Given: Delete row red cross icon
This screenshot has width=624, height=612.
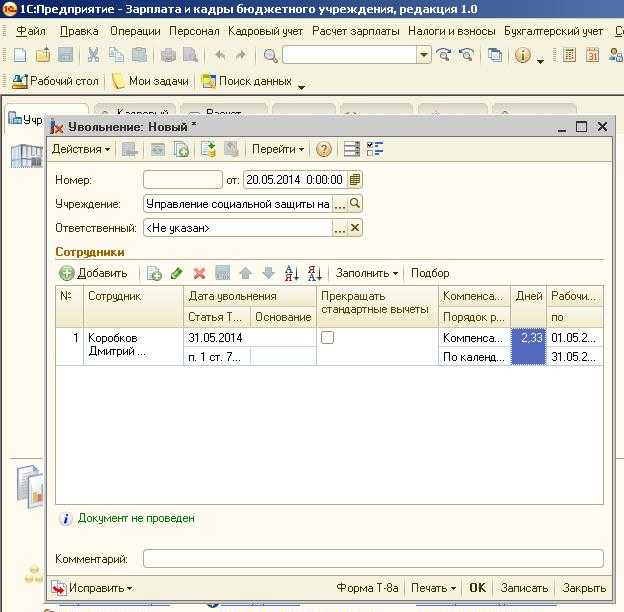Looking at the screenshot, I should (199, 273).
